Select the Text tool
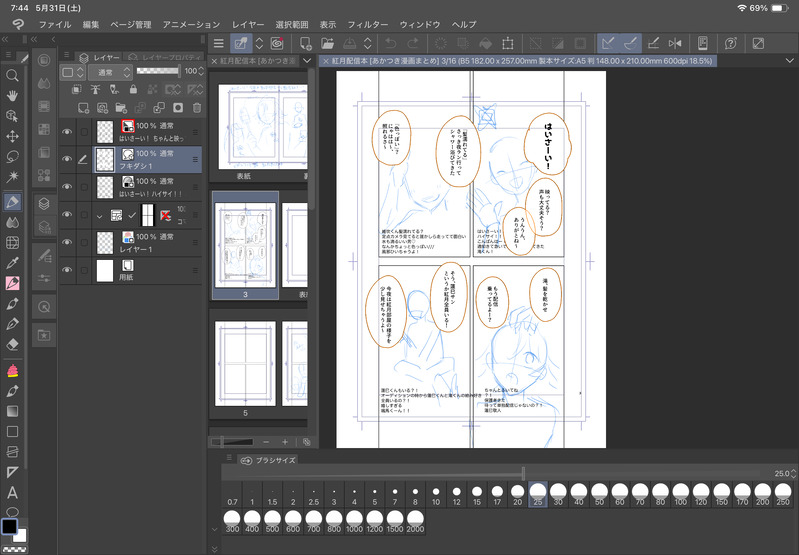 click(x=13, y=492)
